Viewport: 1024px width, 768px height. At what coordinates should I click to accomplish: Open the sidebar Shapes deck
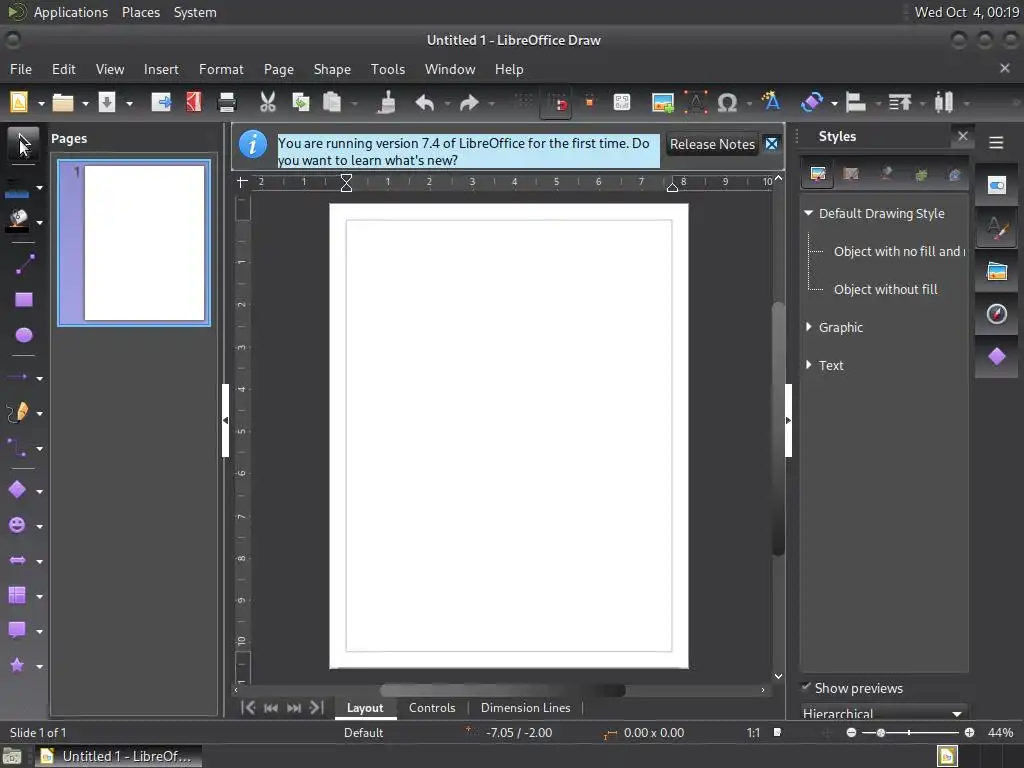click(x=997, y=357)
